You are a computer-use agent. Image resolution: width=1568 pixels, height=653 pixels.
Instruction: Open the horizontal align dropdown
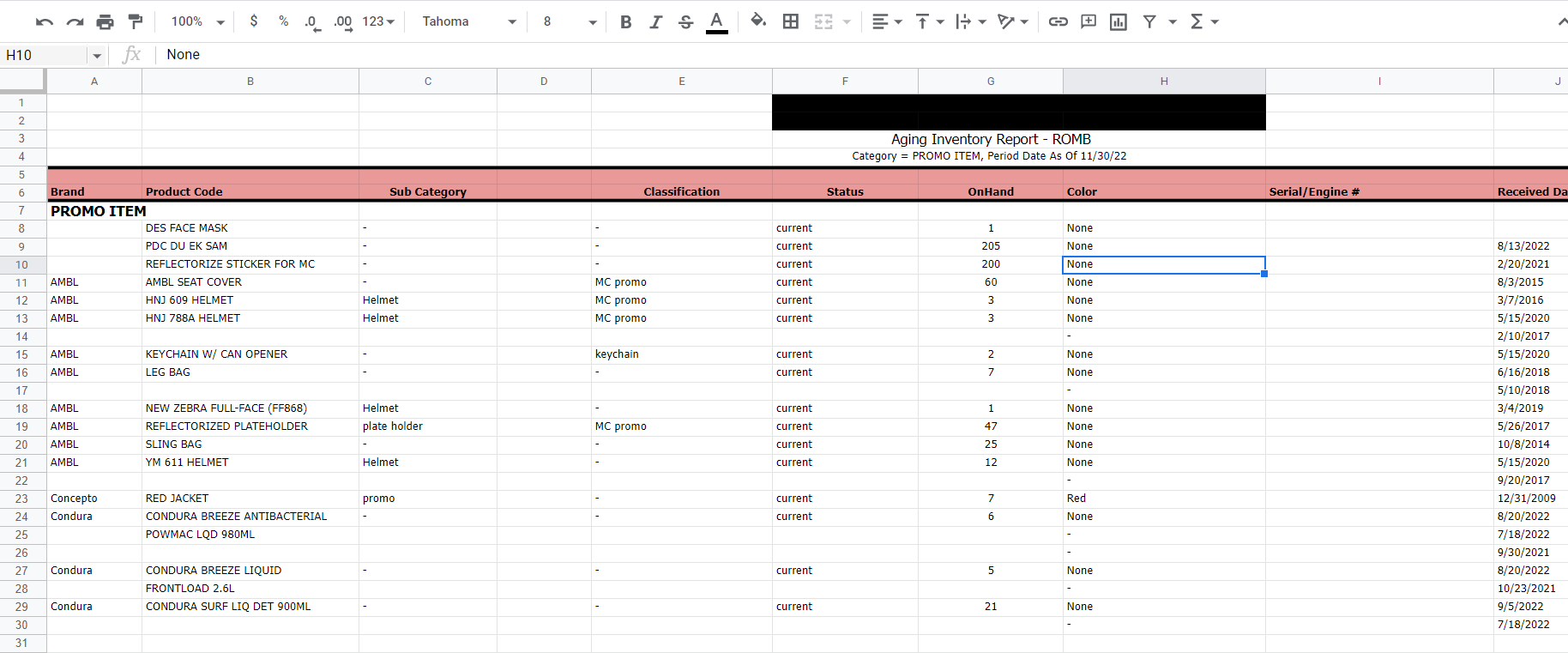coord(887,21)
